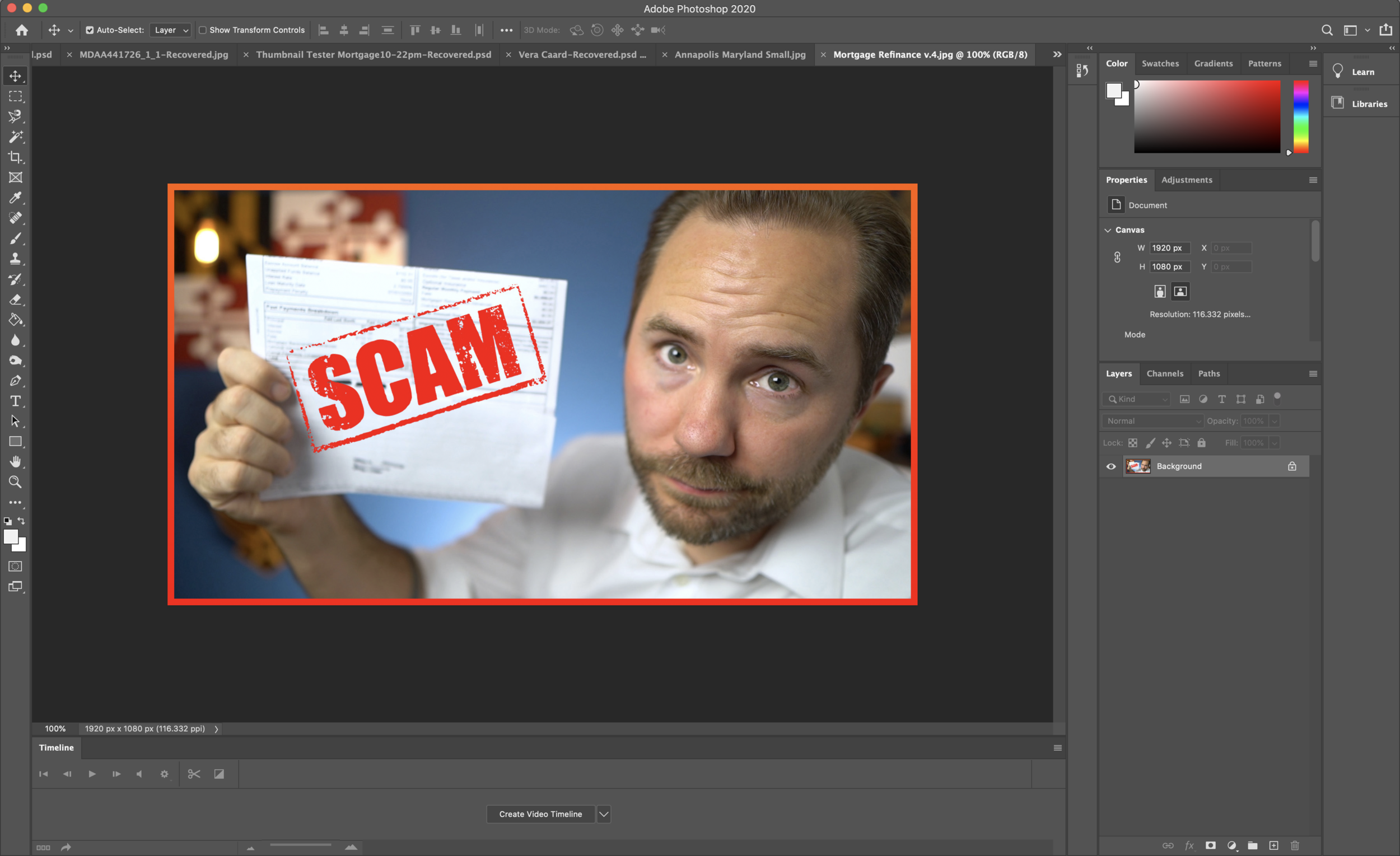Open the dropdown arrow beside Create Video Timeline
This screenshot has width=1400, height=856.
[604, 814]
